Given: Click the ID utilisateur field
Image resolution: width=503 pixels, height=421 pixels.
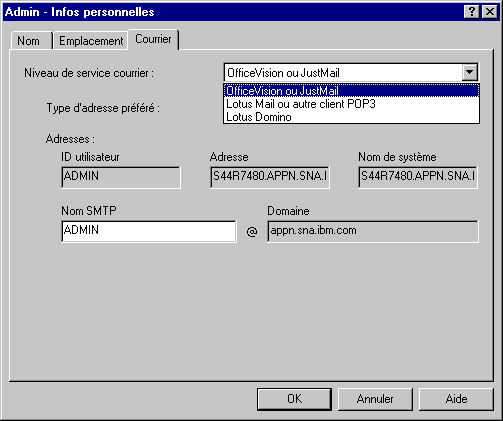Looking at the screenshot, I should pyautogui.click(x=121, y=177).
